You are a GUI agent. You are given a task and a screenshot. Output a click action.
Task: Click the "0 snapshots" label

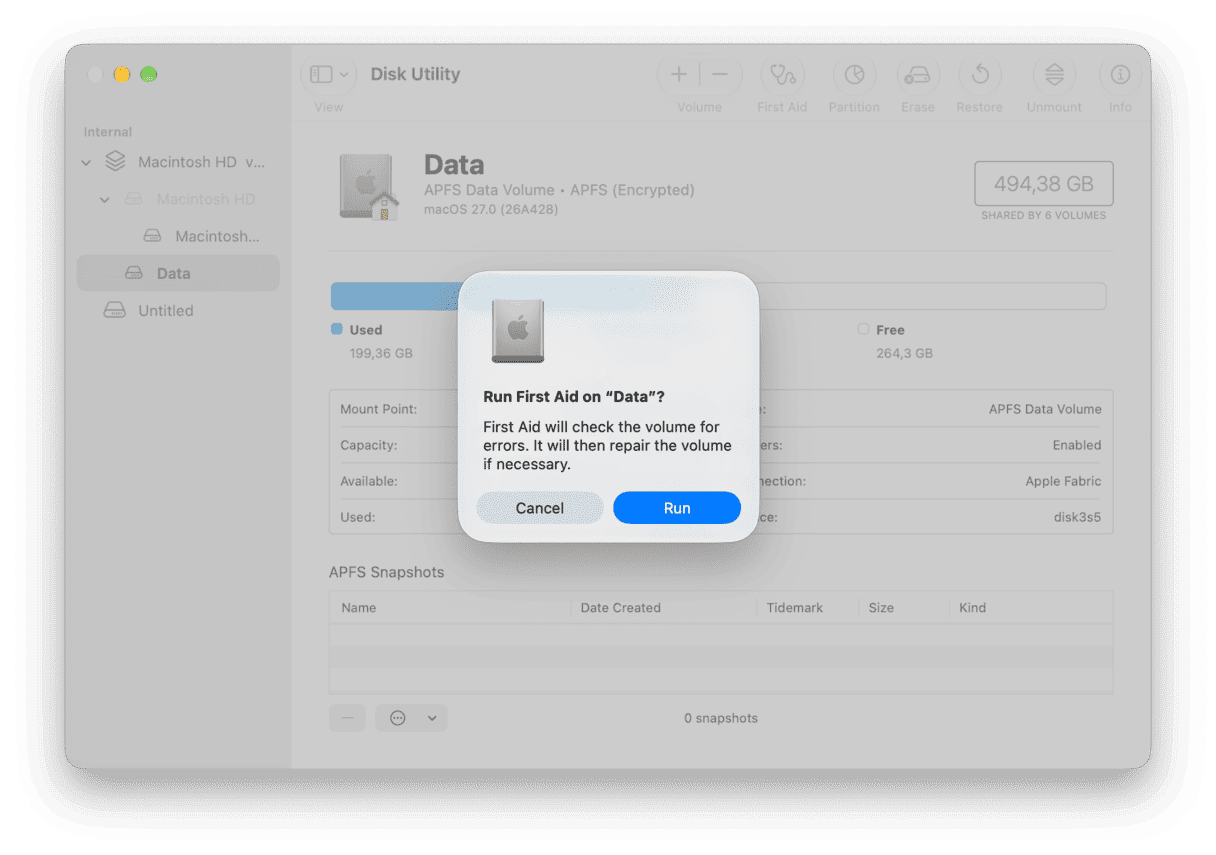pos(721,718)
